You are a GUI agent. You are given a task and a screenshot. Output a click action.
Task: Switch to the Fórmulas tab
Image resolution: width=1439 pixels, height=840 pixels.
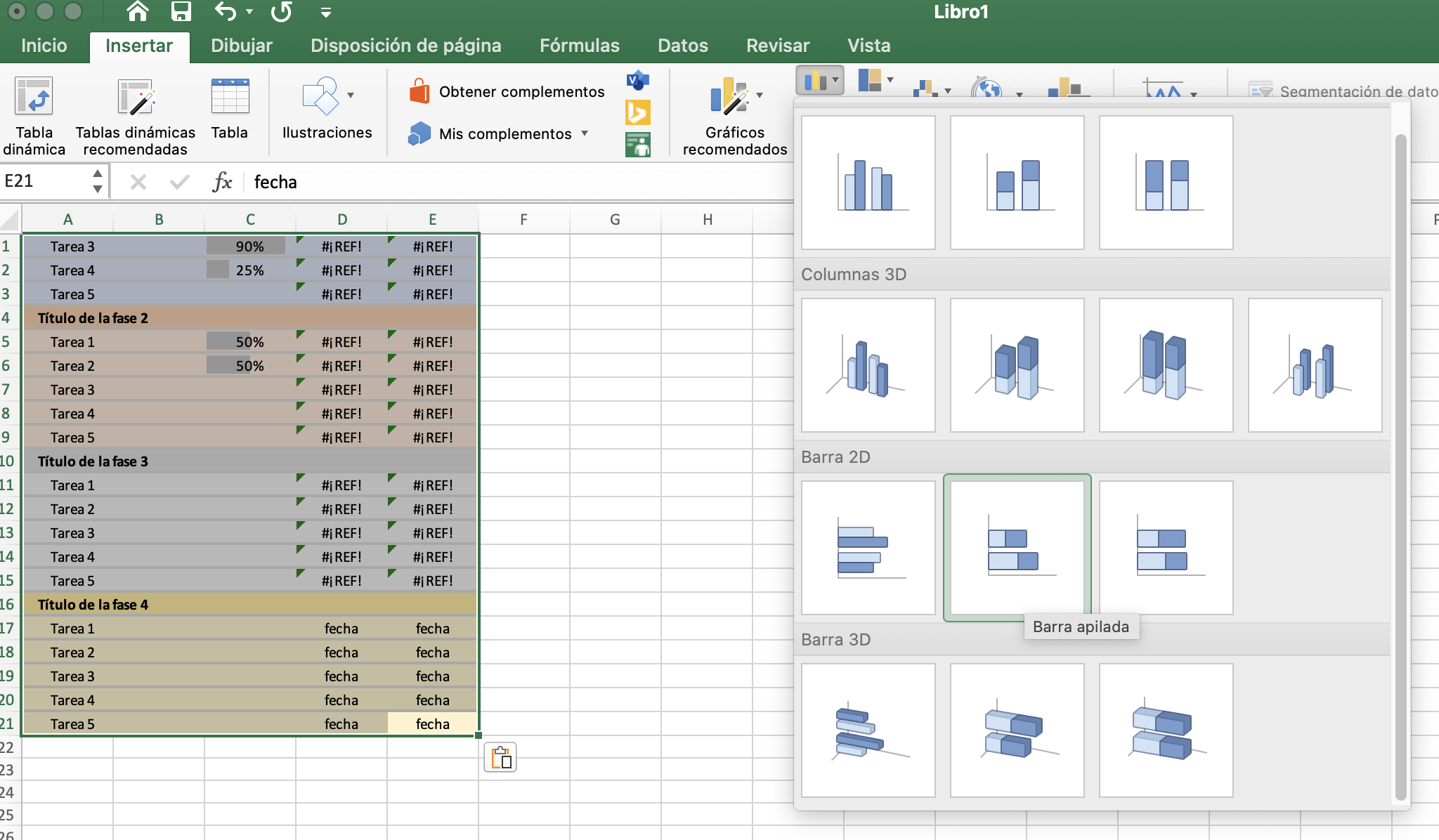579,46
